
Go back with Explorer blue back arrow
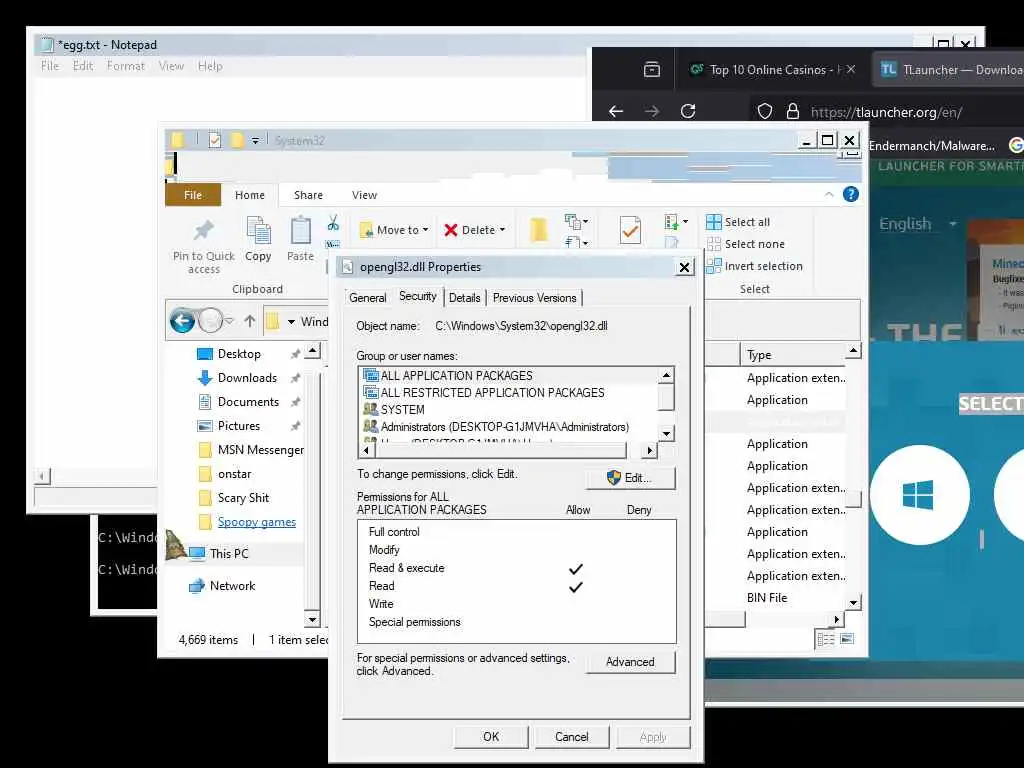click(182, 321)
